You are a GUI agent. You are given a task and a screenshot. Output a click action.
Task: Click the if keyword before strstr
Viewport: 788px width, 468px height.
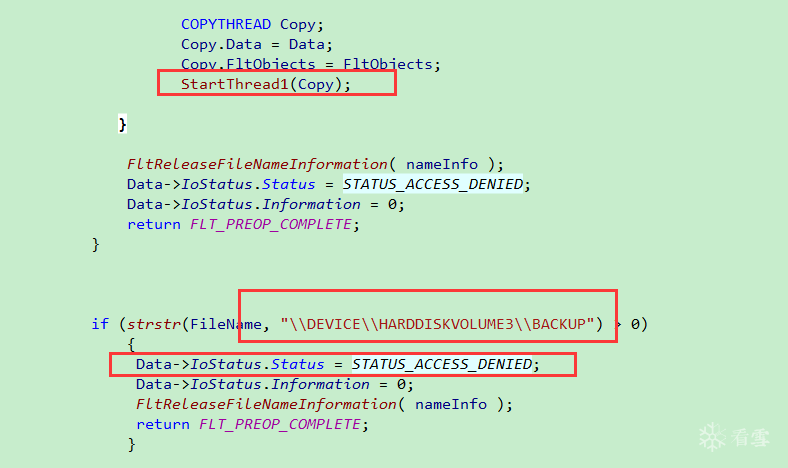coord(100,324)
